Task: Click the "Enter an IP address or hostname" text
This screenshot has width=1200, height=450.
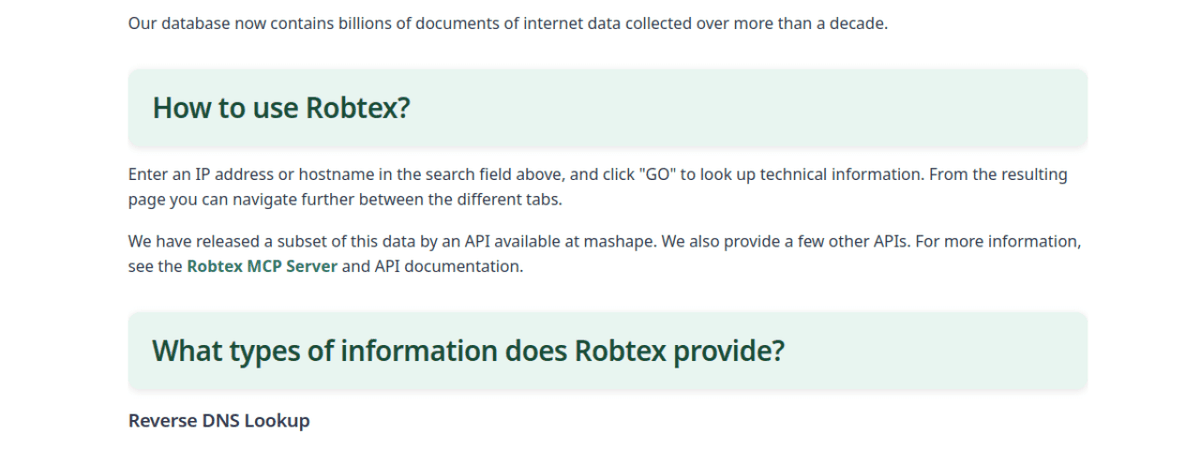Action: point(241,175)
